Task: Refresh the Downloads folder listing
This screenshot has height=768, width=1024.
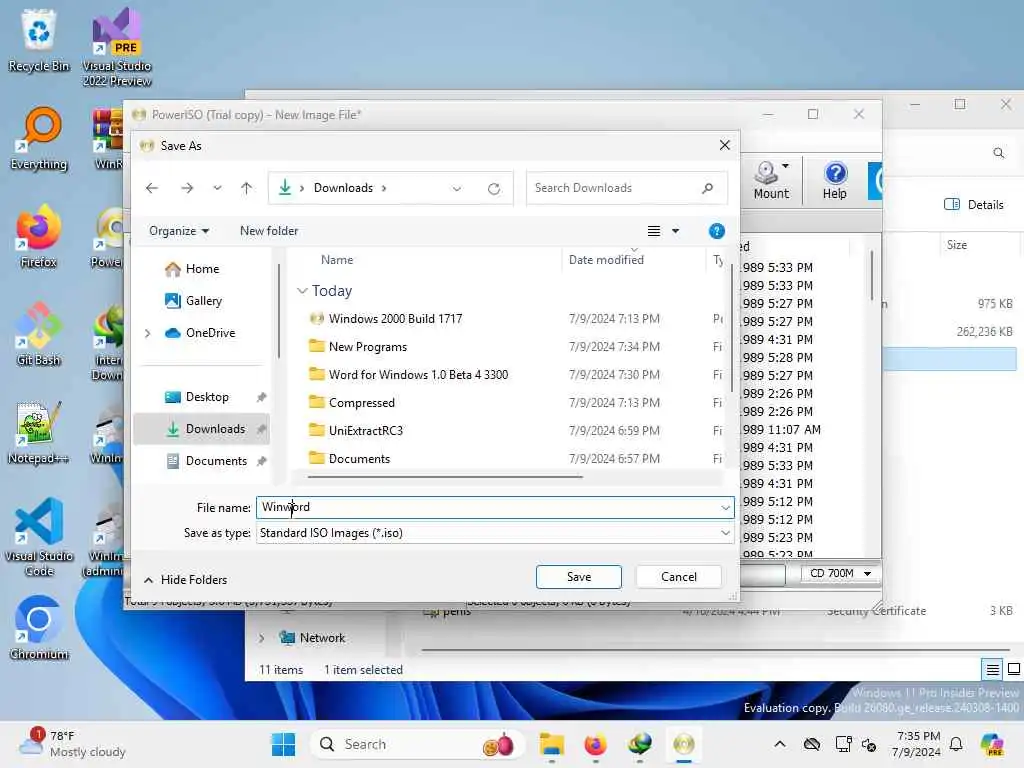Action: 494,189
